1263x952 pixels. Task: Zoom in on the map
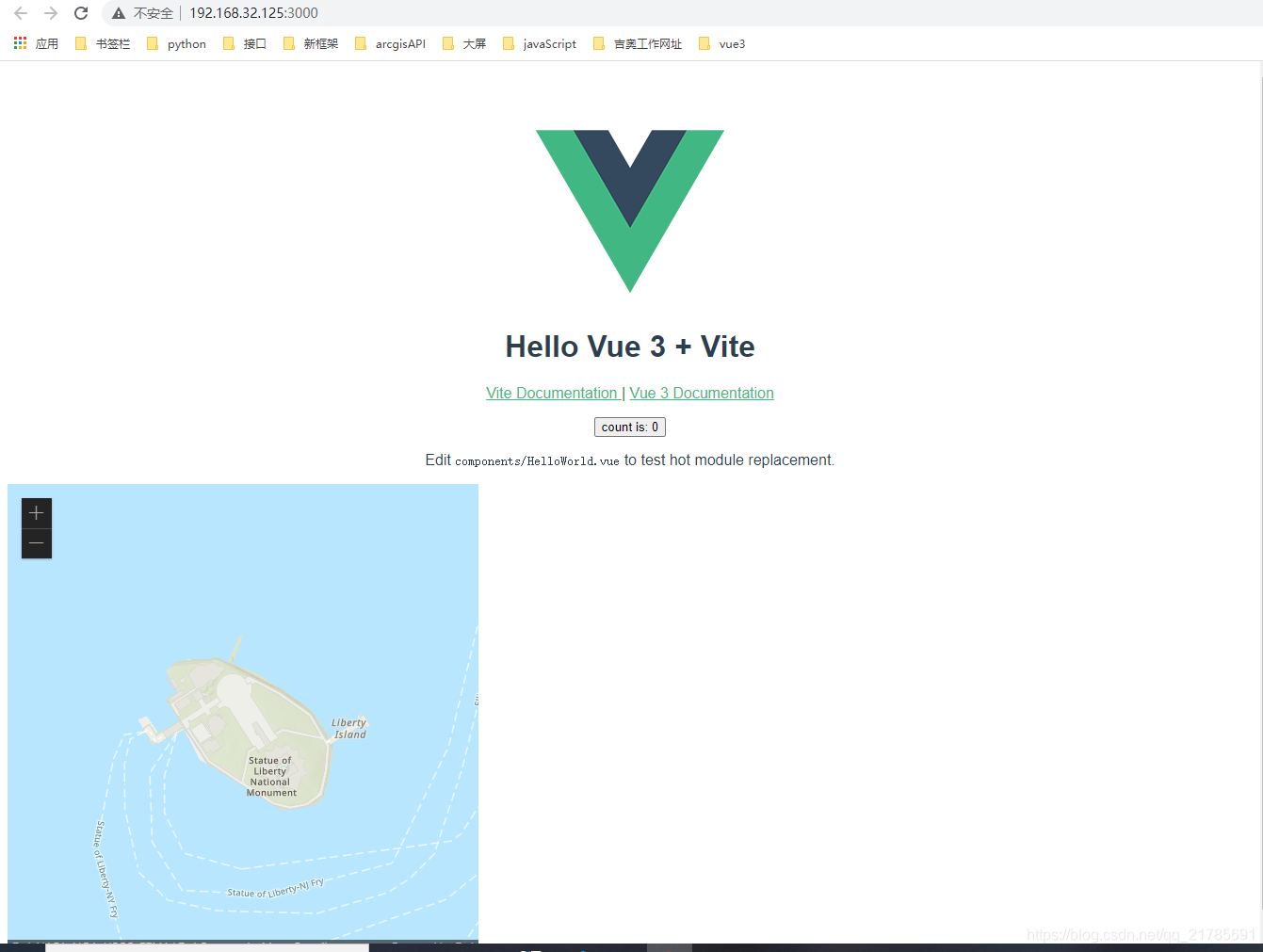pyautogui.click(x=37, y=513)
